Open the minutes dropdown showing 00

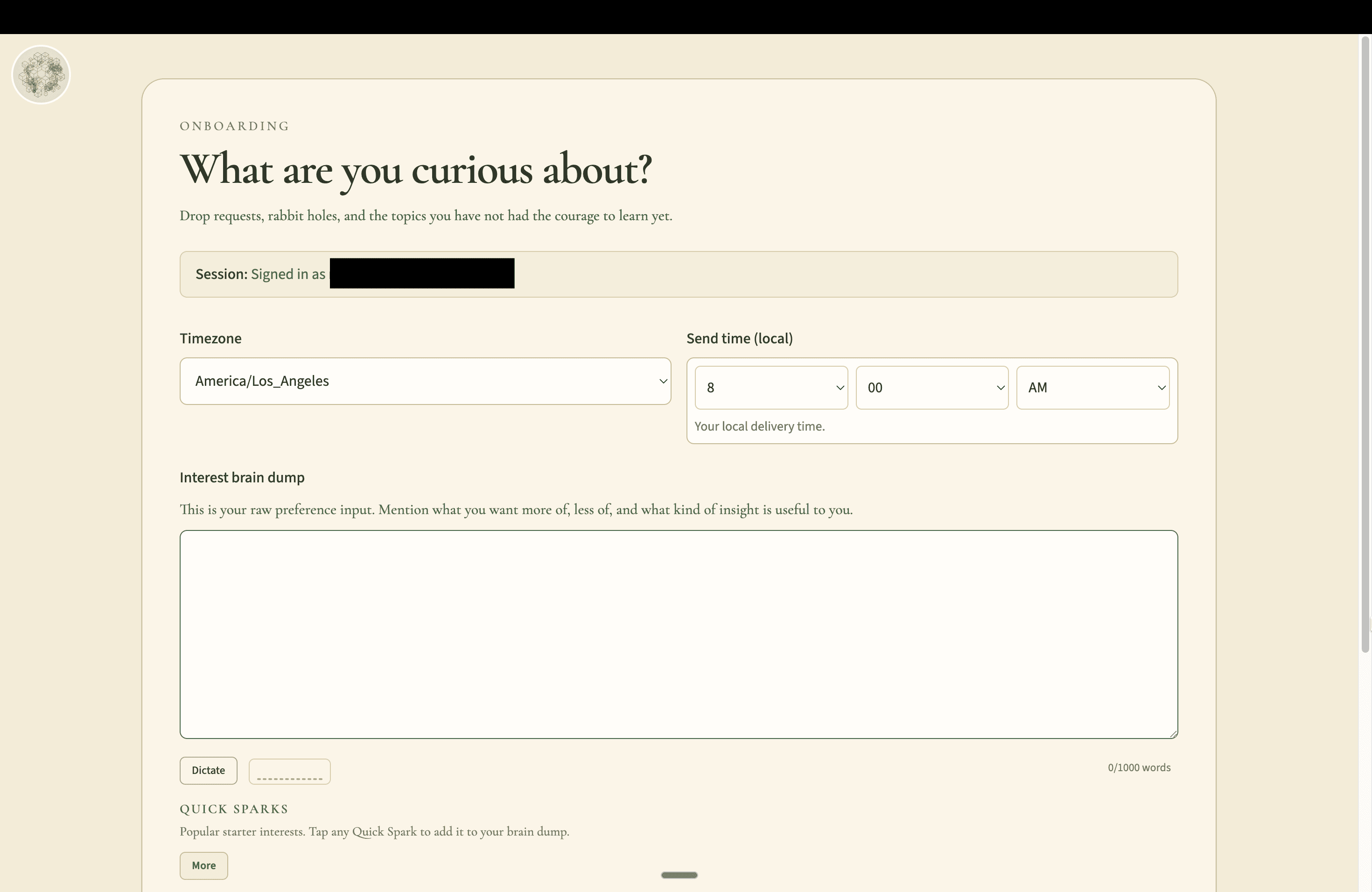[931, 388]
